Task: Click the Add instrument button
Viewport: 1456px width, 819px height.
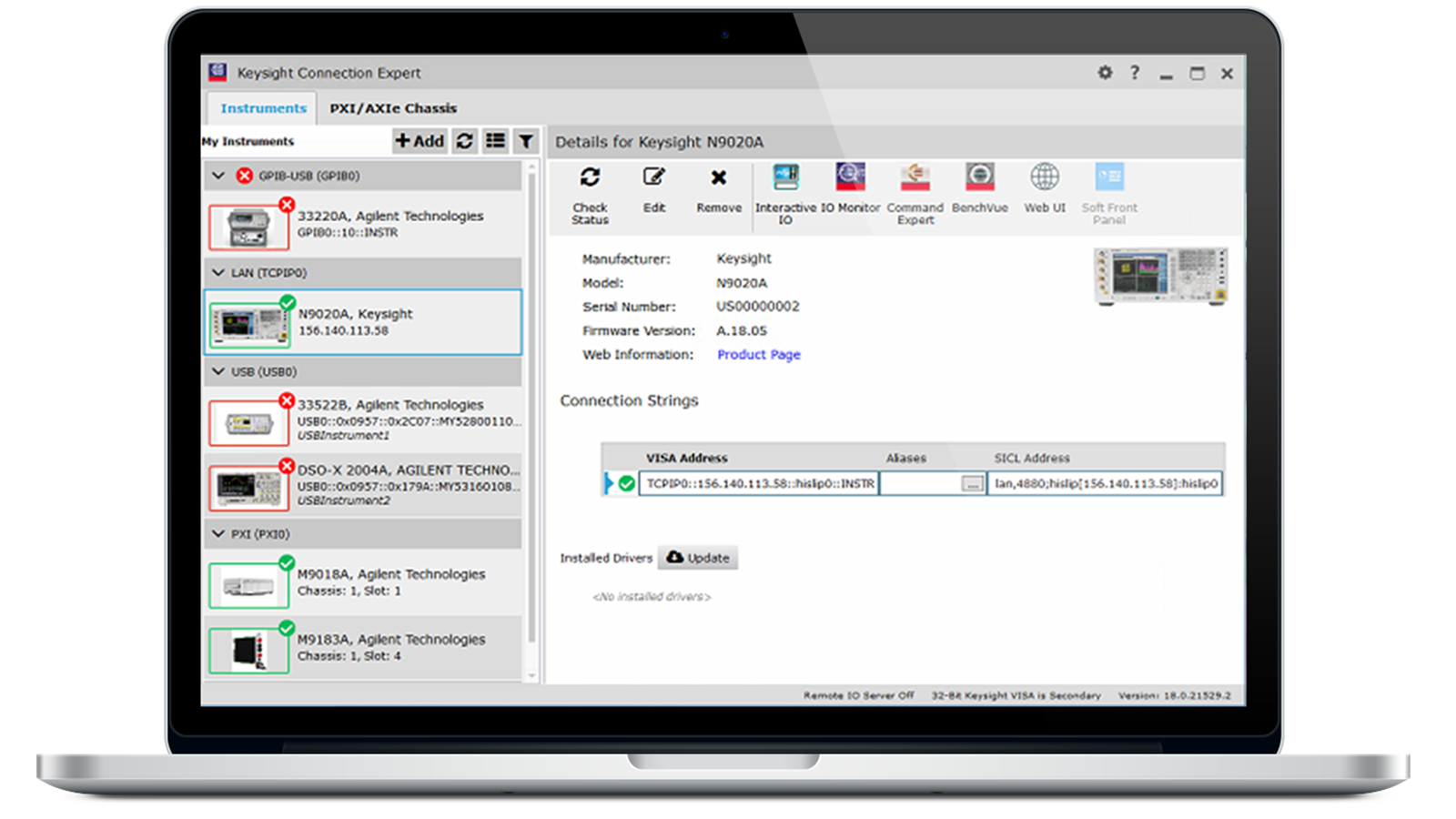Action: tap(420, 141)
